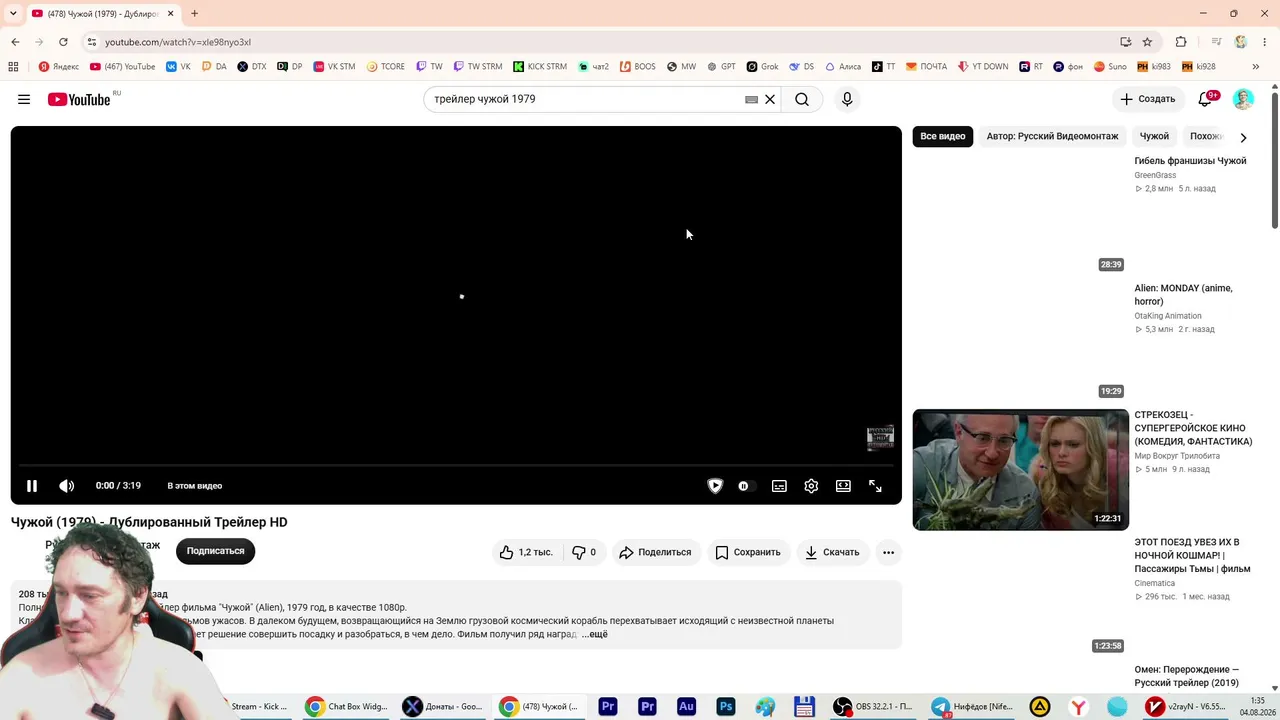Viewport: 1280px width, 720px height.
Task: Open the Chat Box Widget taskbar item
Action: 347,706
